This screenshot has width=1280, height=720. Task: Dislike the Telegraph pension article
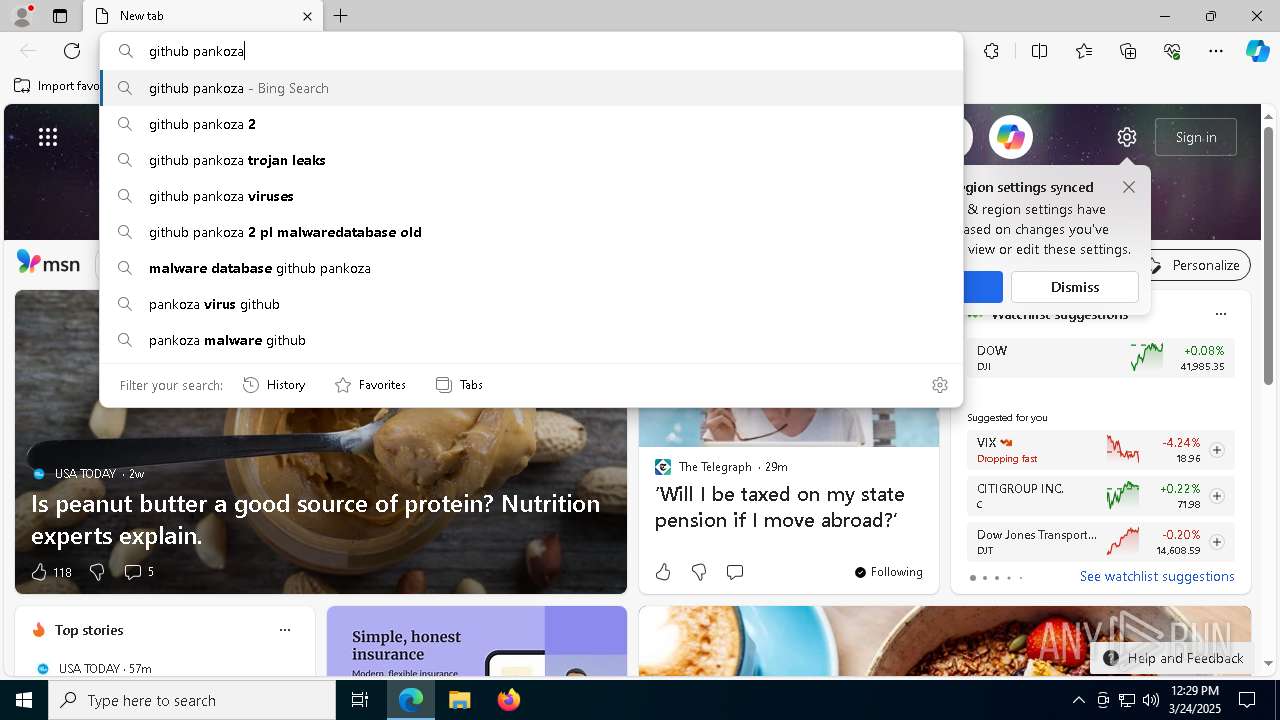pyautogui.click(x=699, y=572)
